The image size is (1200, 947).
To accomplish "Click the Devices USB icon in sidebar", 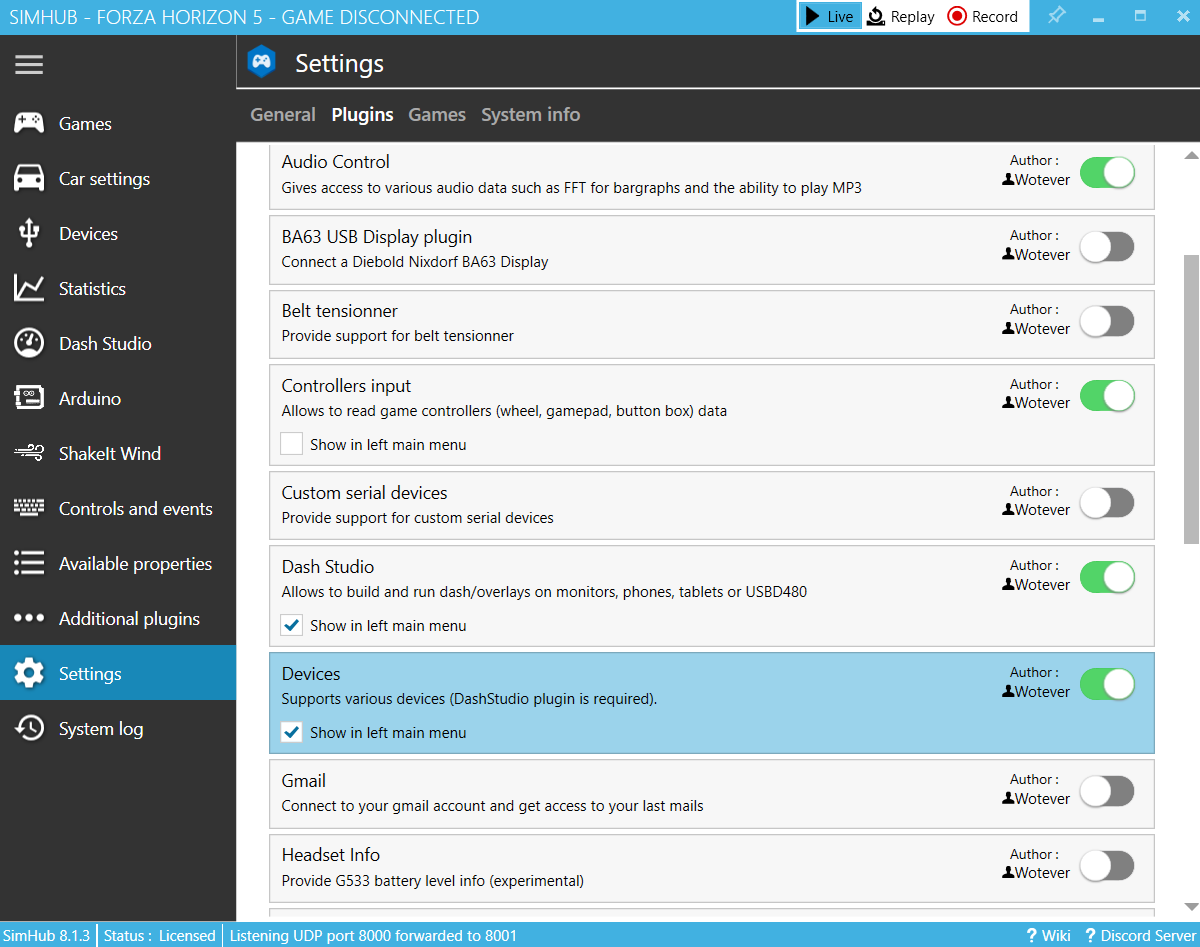I will click(x=29, y=234).
